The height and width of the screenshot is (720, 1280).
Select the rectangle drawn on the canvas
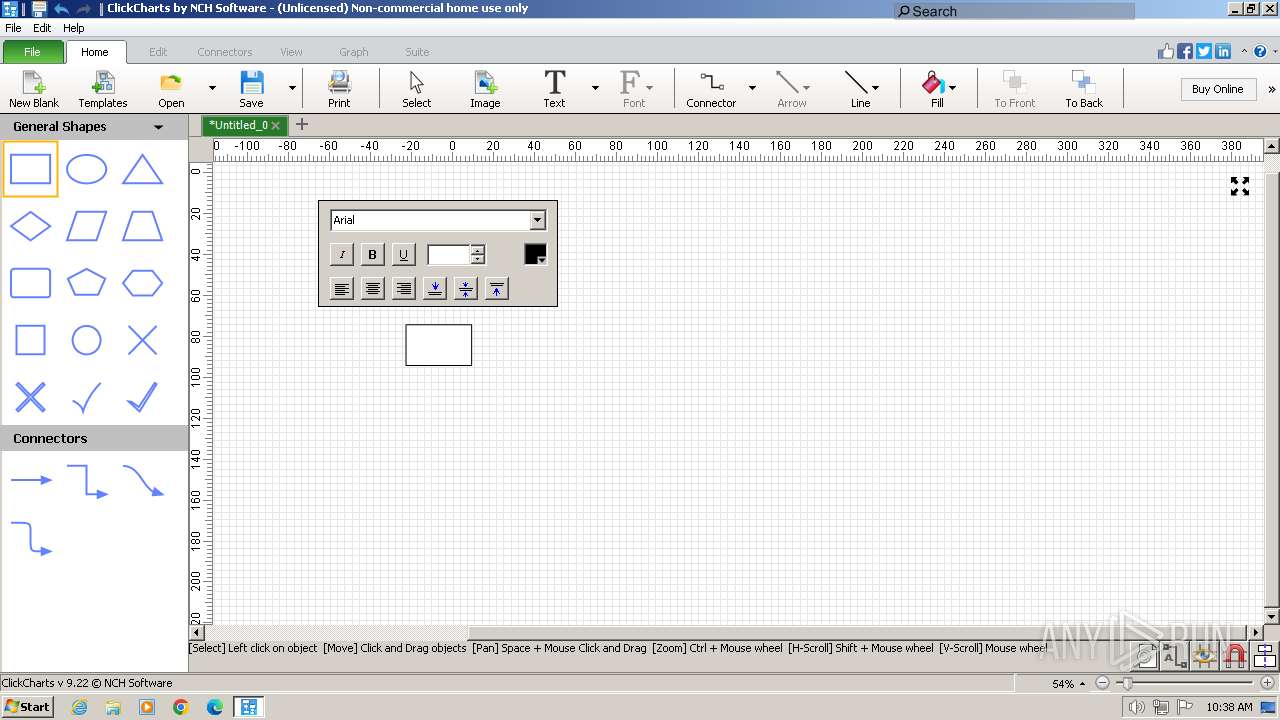[439, 345]
